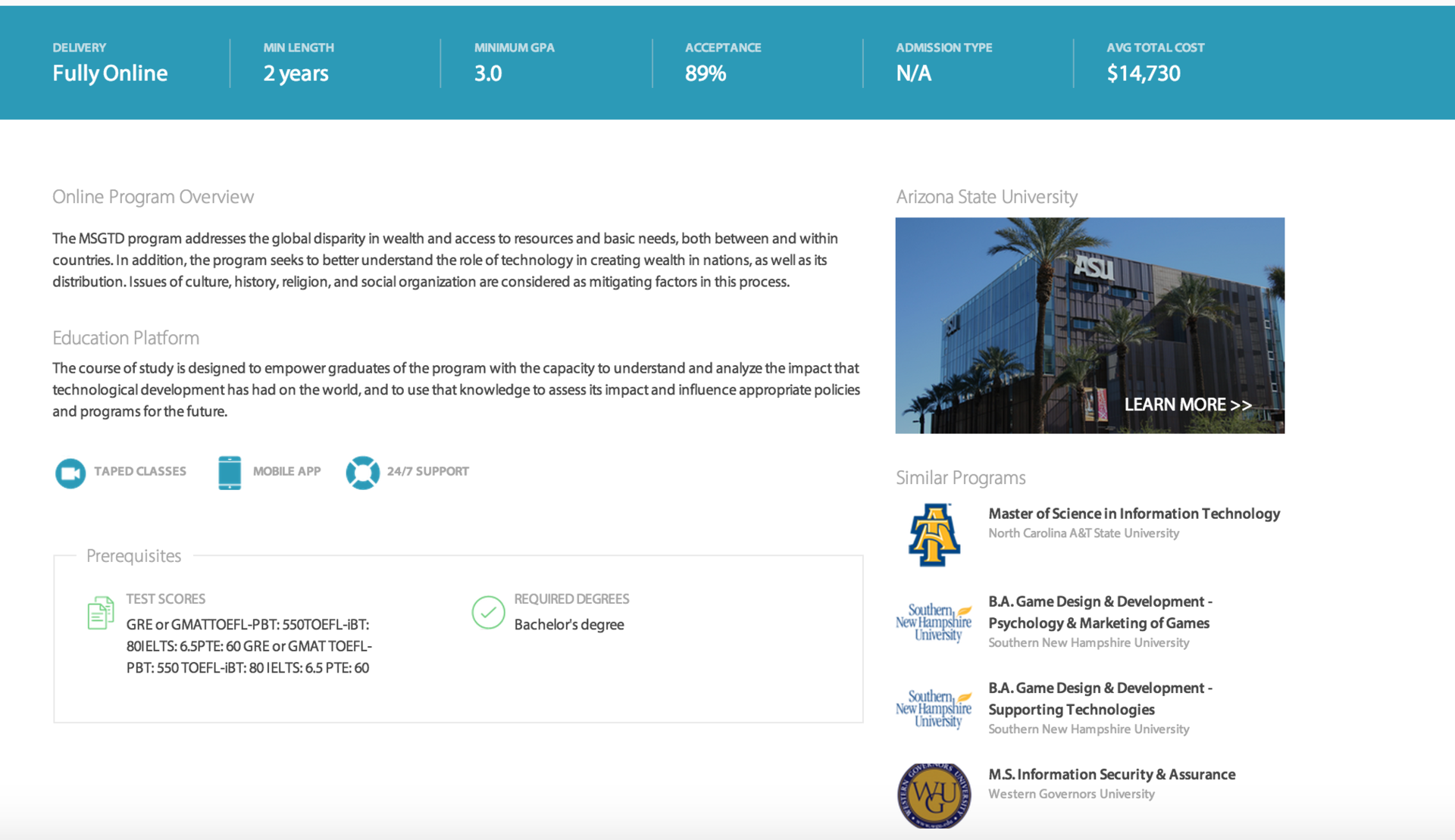Click the N/A admission type value
Screen dimensions: 1455x840
[x=914, y=73]
